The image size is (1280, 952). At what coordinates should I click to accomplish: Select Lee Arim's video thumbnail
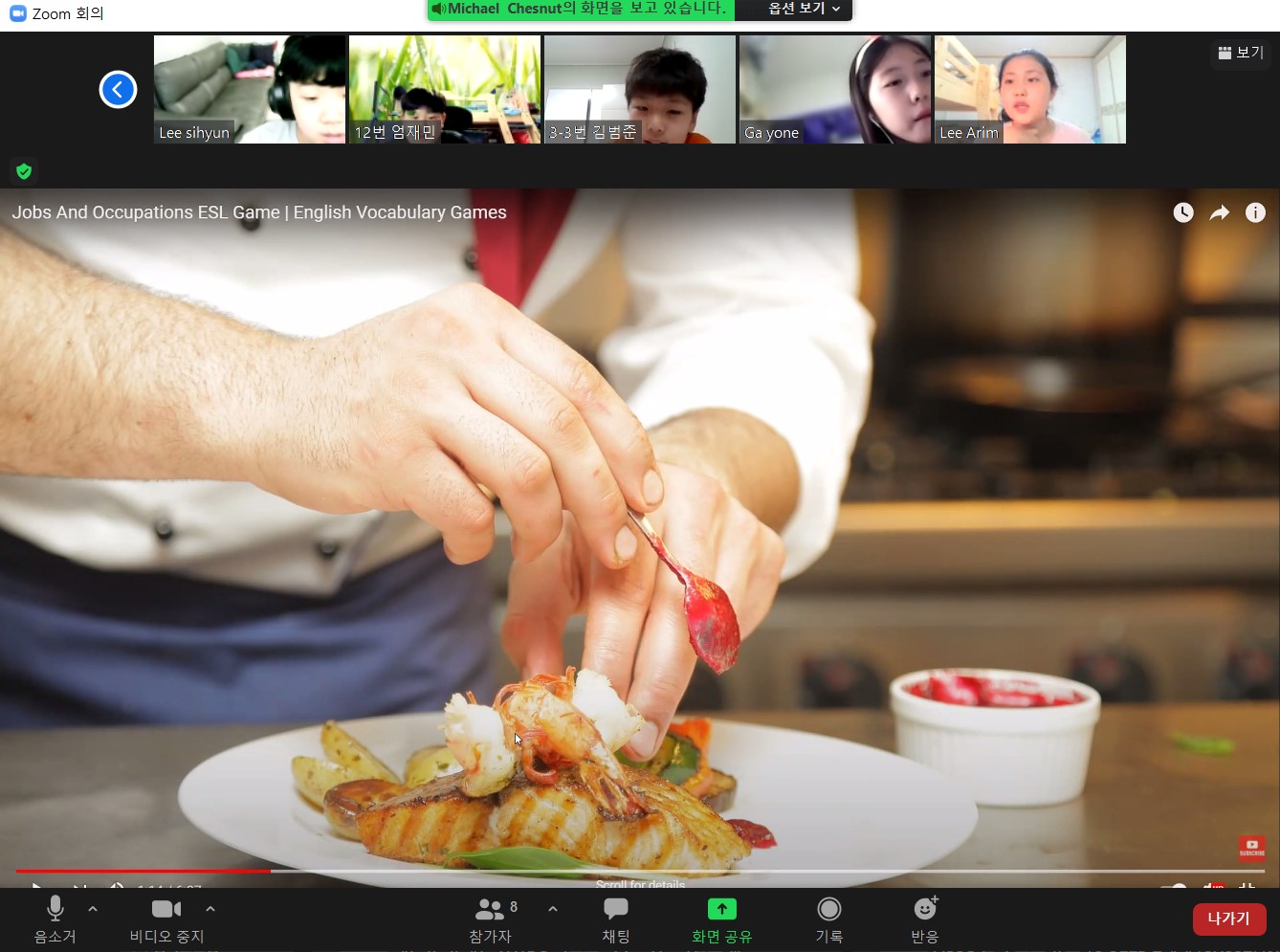pyautogui.click(x=1029, y=89)
